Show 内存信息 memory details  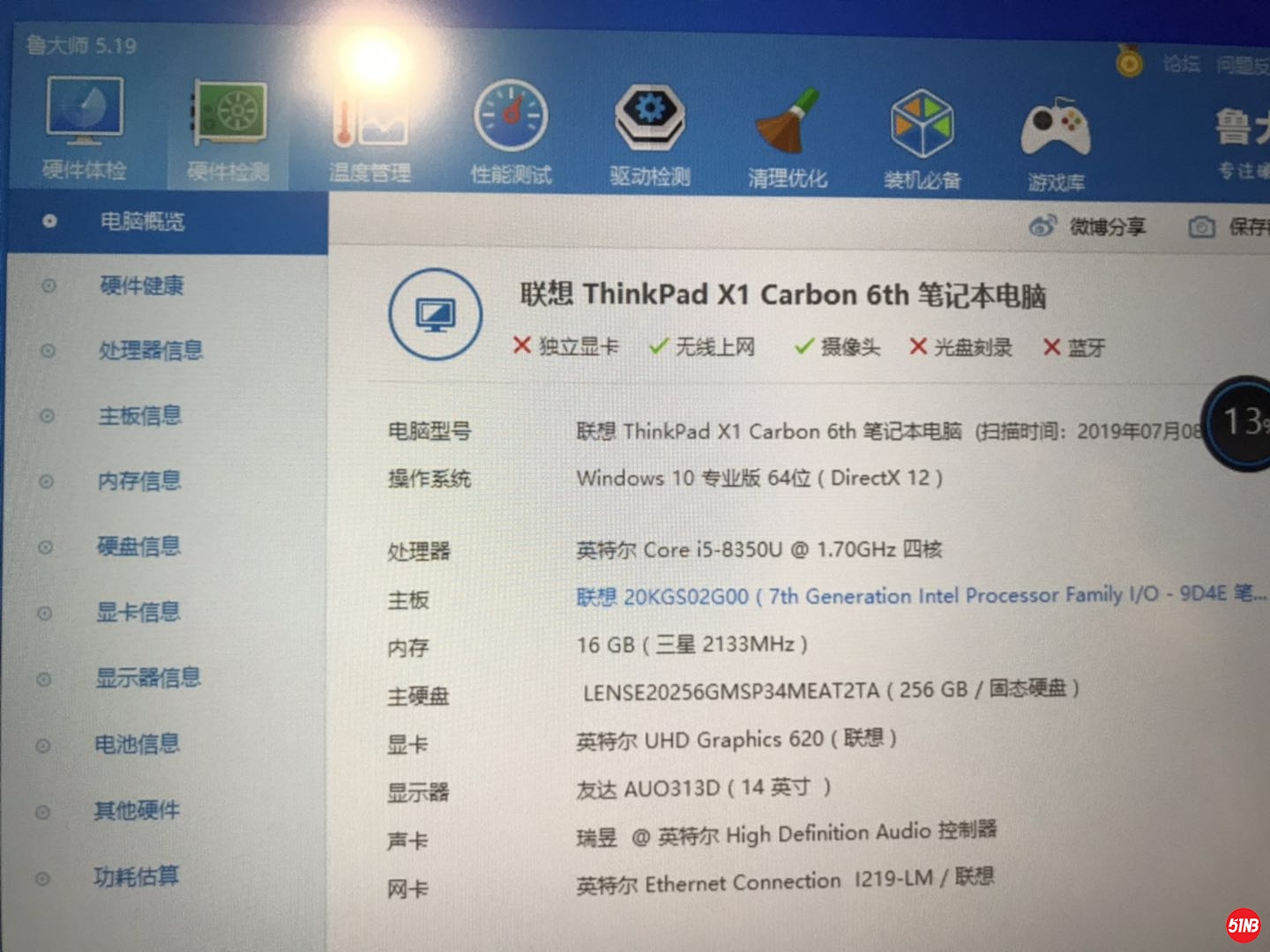[x=139, y=481]
